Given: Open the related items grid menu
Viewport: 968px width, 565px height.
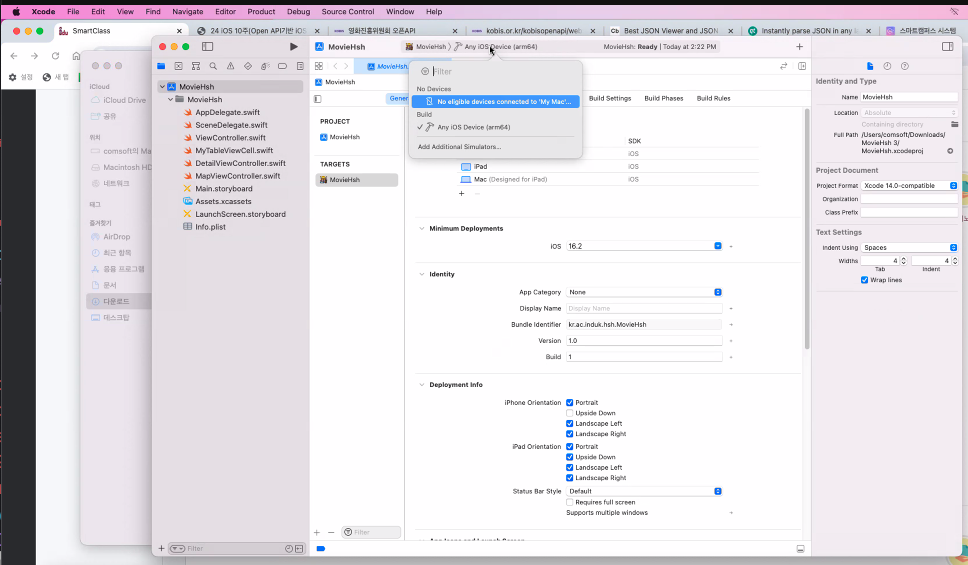Looking at the screenshot, I should (x=319, y=66).
